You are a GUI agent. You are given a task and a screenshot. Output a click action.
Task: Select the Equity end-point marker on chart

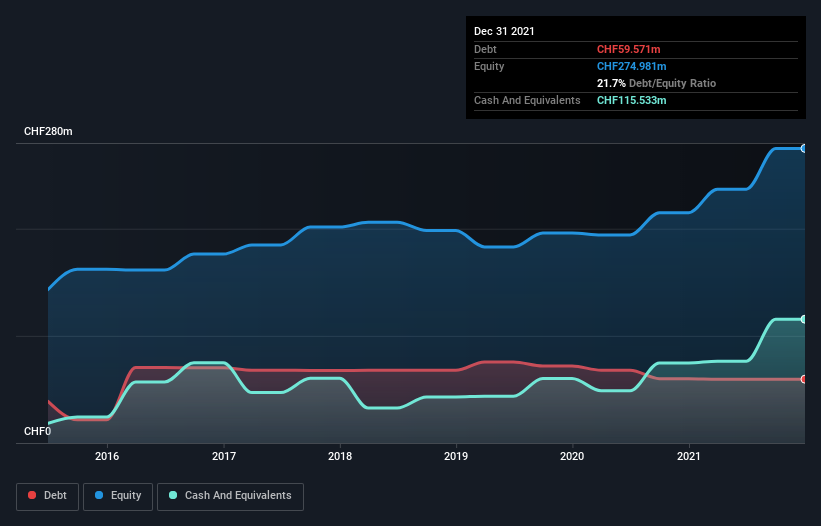tap(804, 149)
